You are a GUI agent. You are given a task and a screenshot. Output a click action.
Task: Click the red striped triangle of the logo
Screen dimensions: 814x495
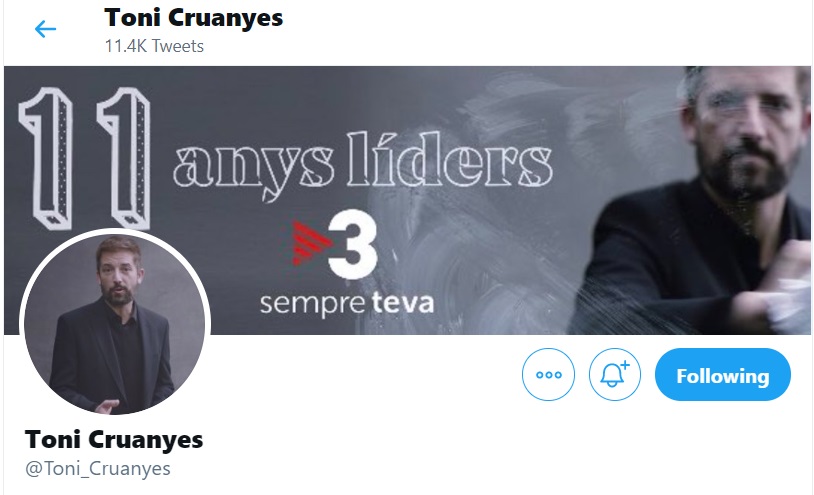(x=309, y=243)
